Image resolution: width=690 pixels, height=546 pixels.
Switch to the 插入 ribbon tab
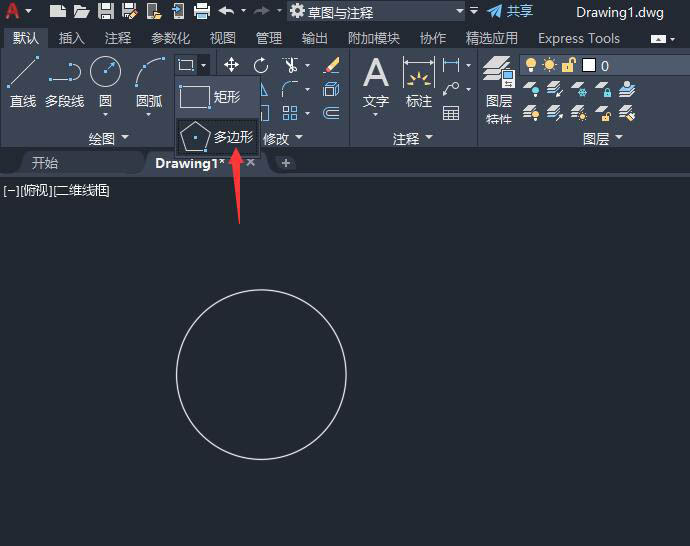click(72, 38)
